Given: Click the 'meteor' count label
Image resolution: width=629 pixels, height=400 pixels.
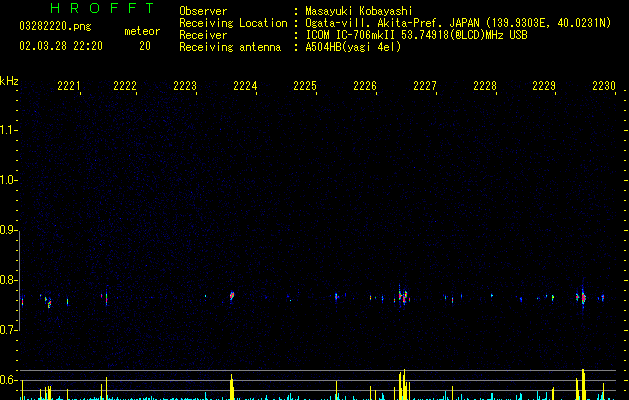Looking at the screenshot, I should (x=142, y=31).
